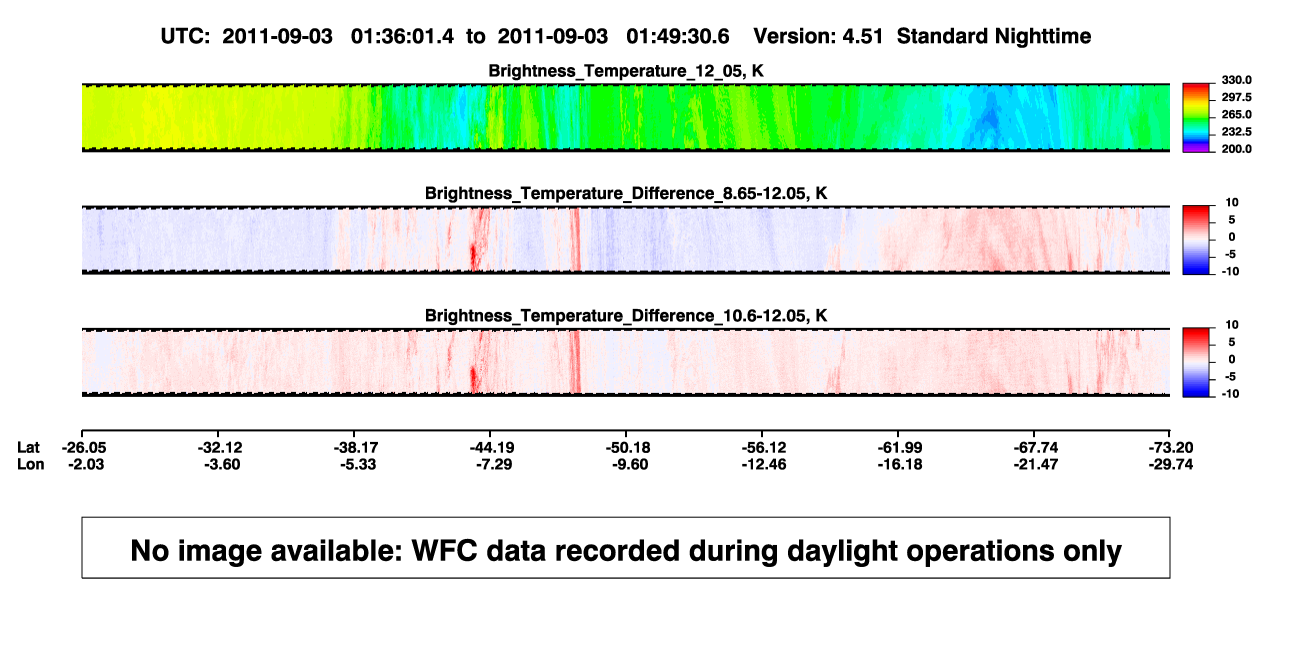Image resolution: width=1300 pixels, height=667 pixels.
Task: Click the 8.65-12.05 difference image strip
Action: [625, 240]
